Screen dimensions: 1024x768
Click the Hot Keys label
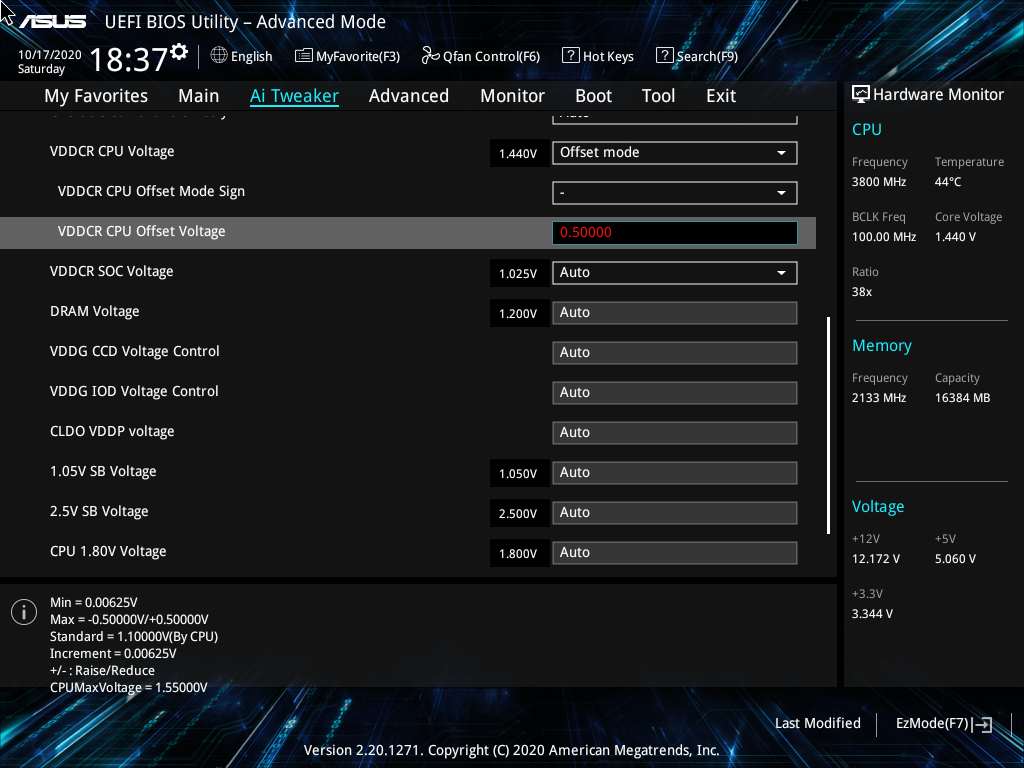[x=608, y=56]
